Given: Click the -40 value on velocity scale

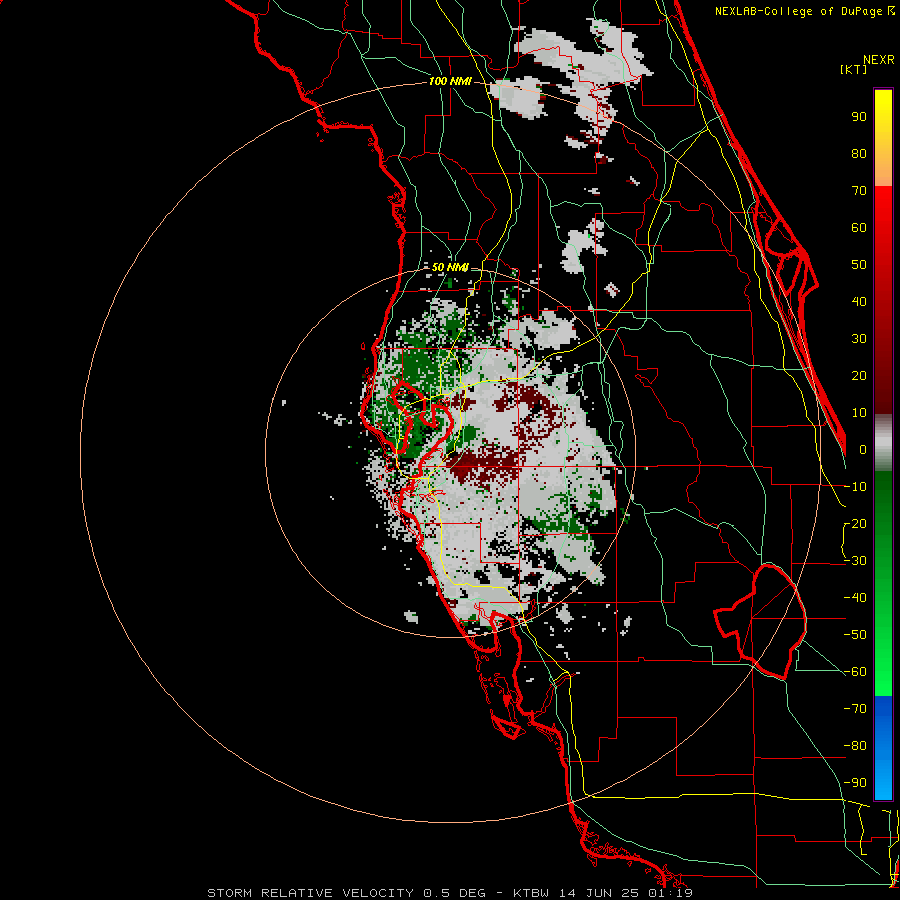Looking at the screenshot, I should click(x=855, y=598).
